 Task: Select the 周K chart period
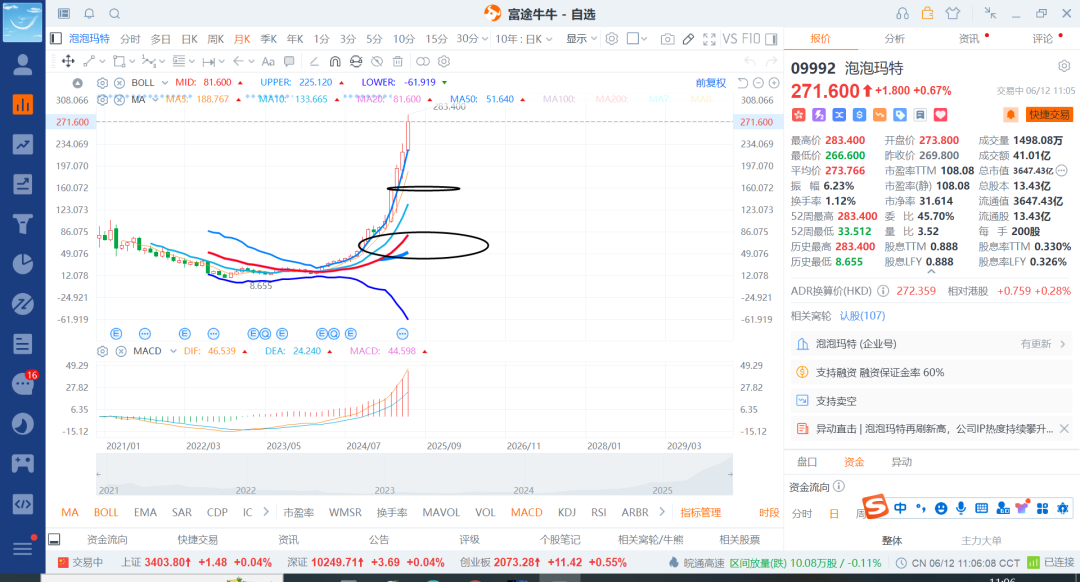tap(216, 39)
